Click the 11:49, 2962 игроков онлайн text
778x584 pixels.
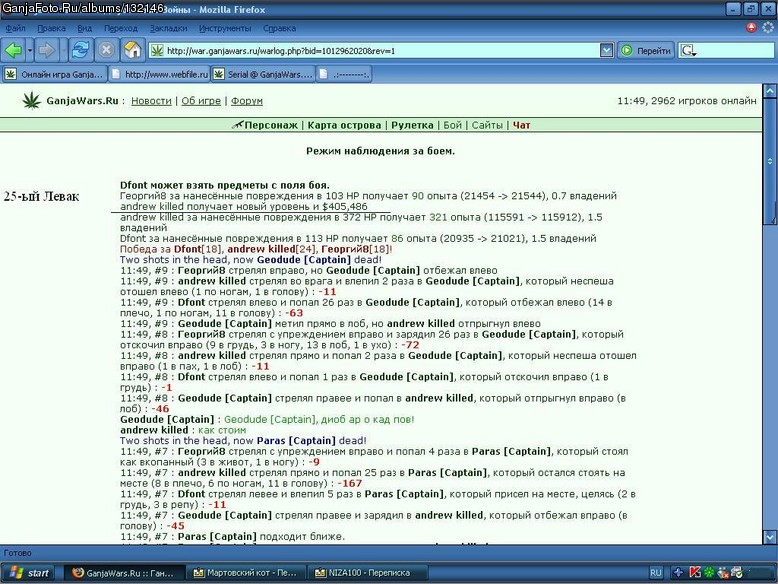click(687, 101)
